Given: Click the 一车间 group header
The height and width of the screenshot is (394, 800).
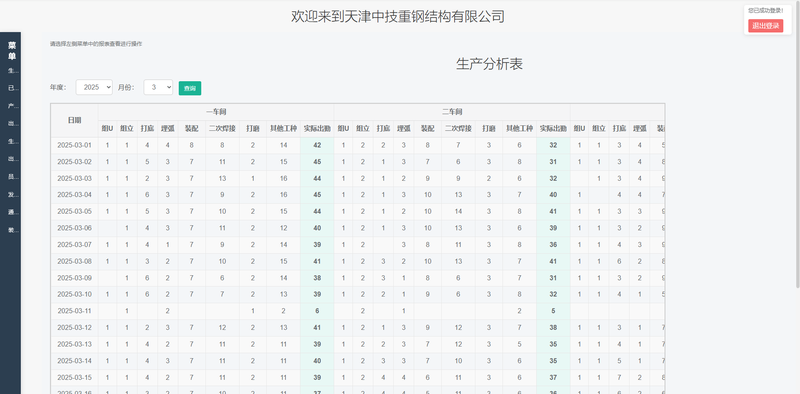Looking at the screenshot, I should (216, 112).
